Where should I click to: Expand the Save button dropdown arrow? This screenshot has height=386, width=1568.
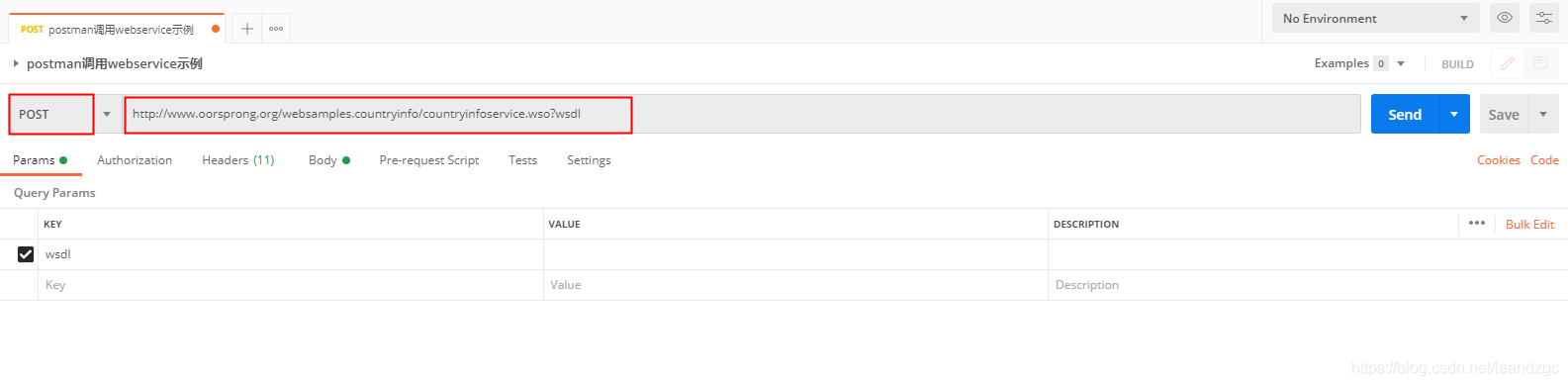point(1543,115)
